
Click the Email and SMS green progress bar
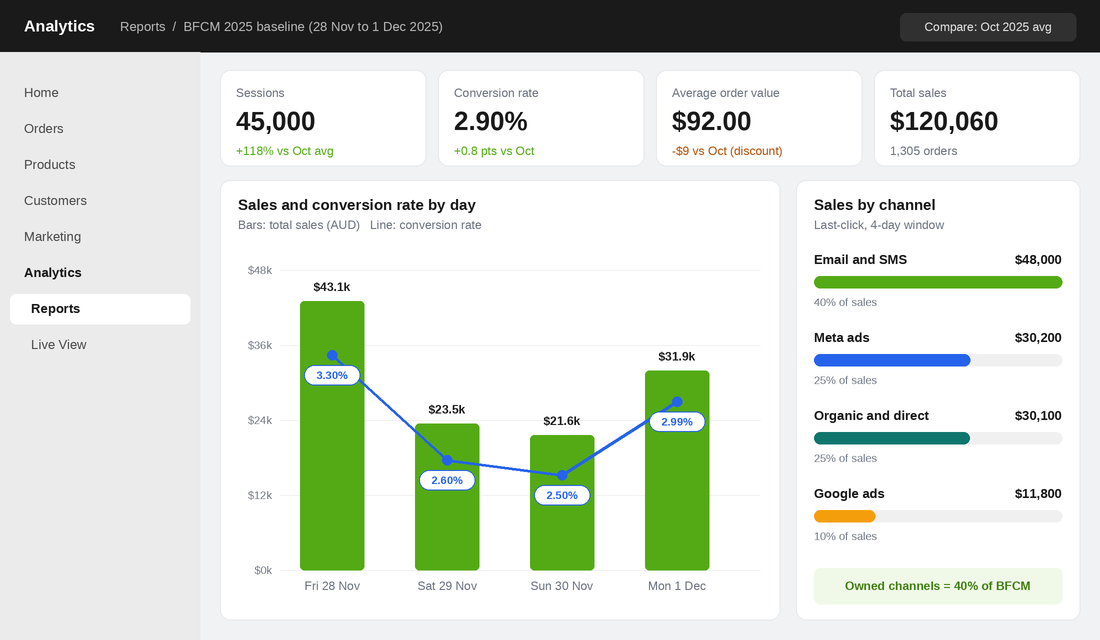[x=938, y=282]
